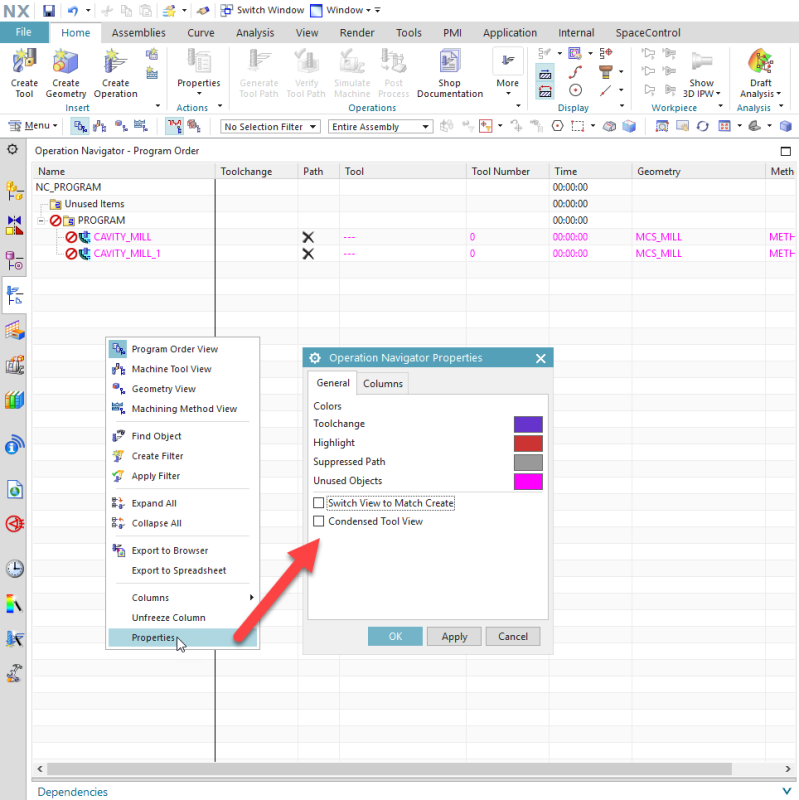Select Program Order View toolbar icon
The height and width of the screenshot is (800, 799).
(80, 126)
